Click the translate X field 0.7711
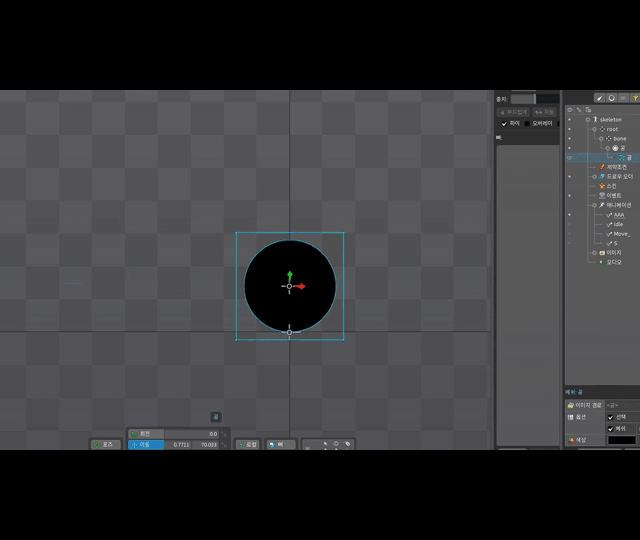640x540 pixels. [x=178, y=444]
